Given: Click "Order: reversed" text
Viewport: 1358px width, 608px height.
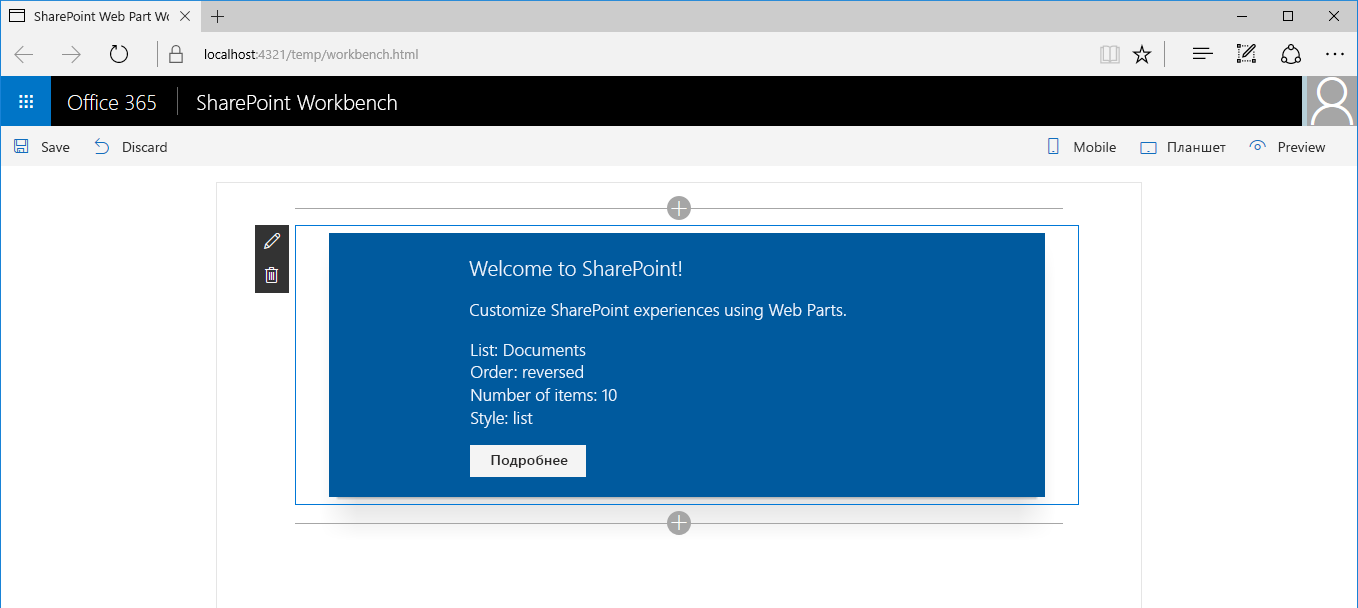Looking at the screenshot, I should 527,372.
